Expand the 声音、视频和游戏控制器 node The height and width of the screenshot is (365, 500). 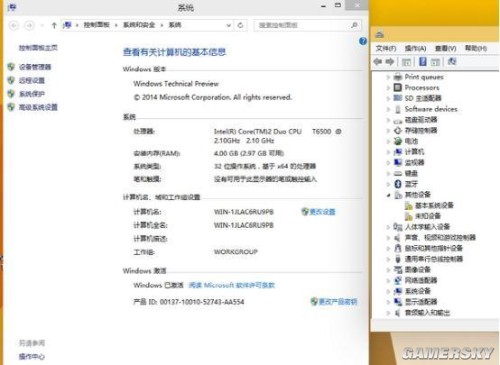coord(388,238)
